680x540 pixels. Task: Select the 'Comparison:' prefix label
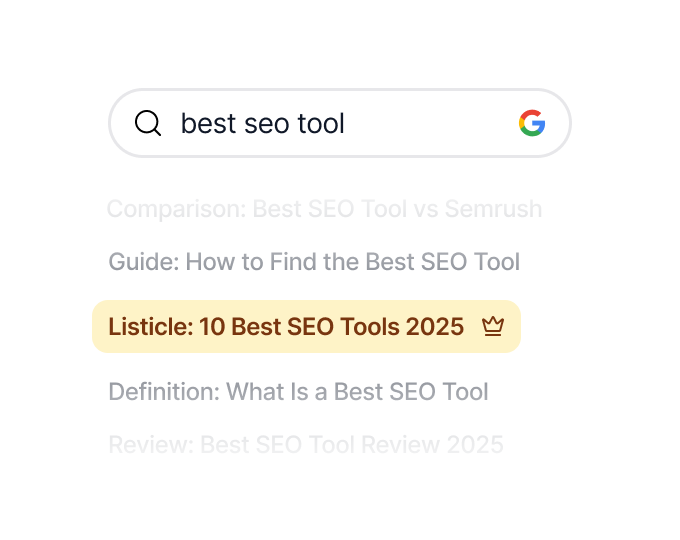click(x=176, y=209)
